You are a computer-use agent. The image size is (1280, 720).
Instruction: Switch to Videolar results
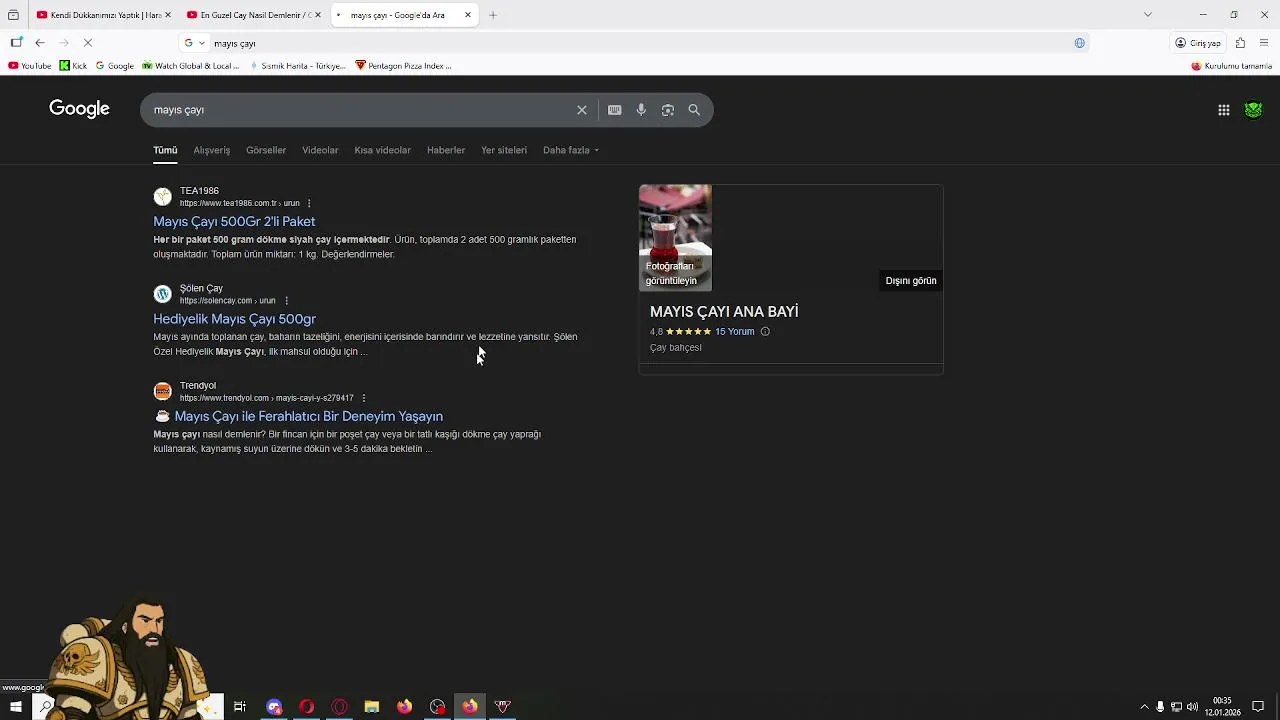point(320,150)
